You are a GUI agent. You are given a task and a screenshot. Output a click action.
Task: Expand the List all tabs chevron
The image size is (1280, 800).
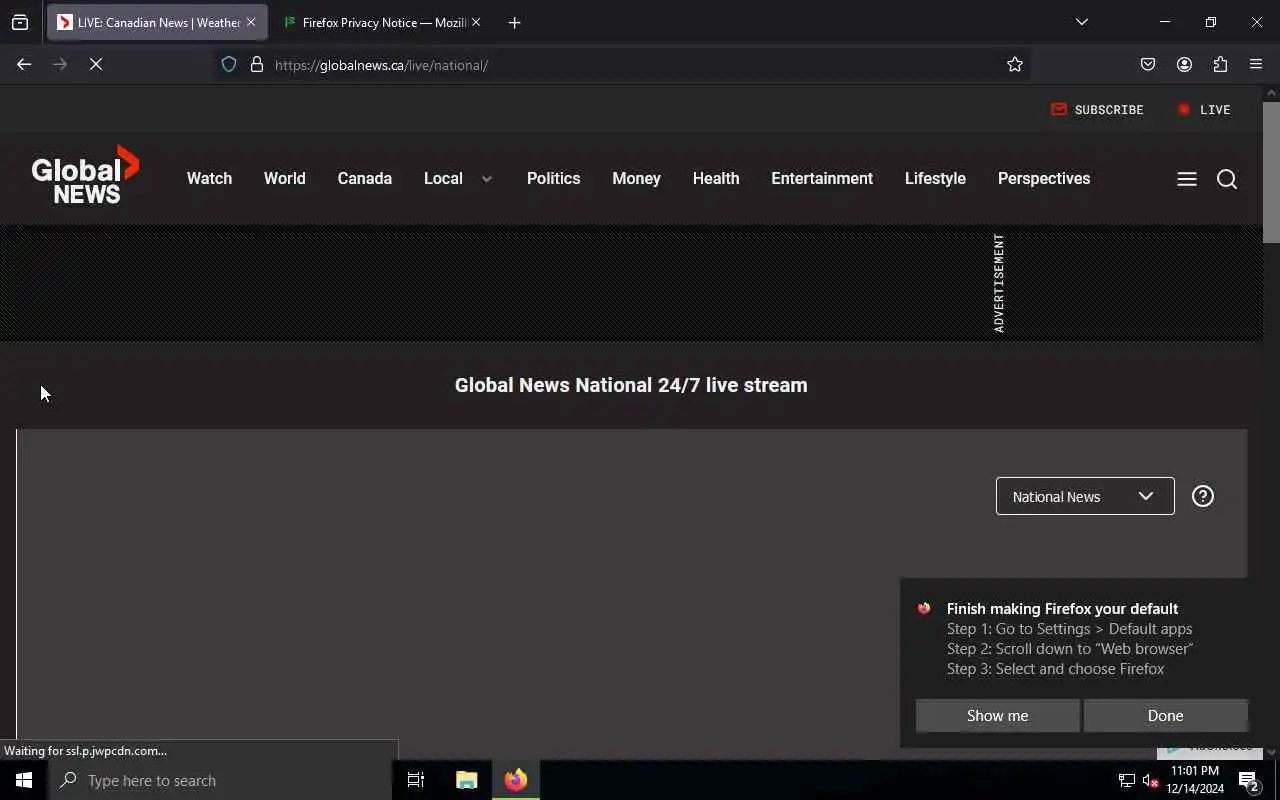click(x=1082, y=22)
